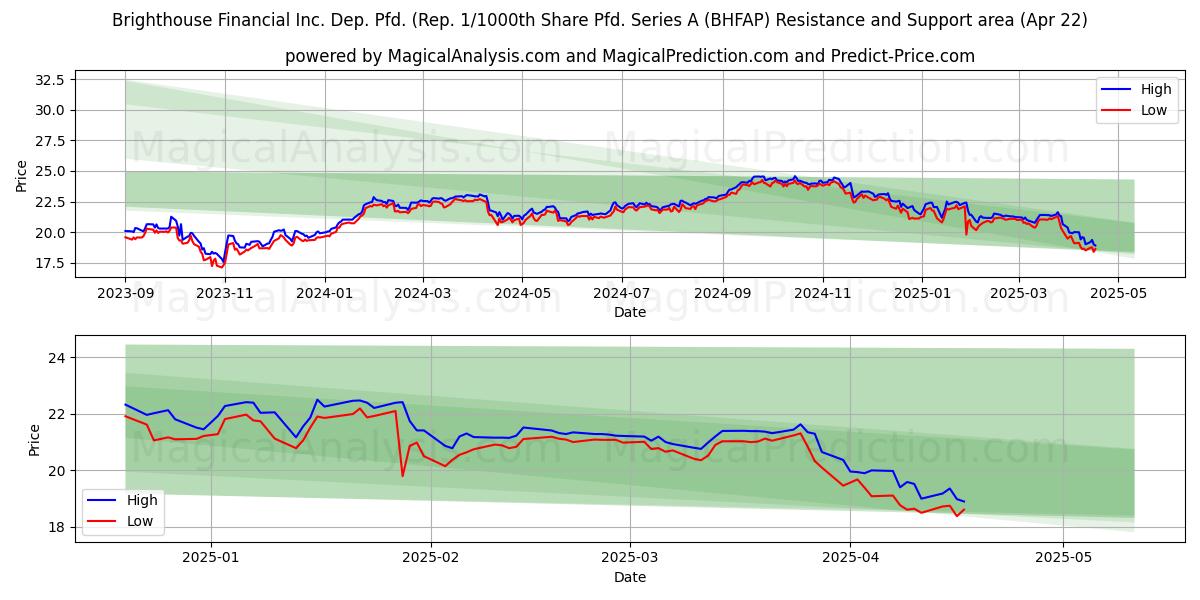Click the '2024-03' date tick label
1200x600 pixels.
422,293
